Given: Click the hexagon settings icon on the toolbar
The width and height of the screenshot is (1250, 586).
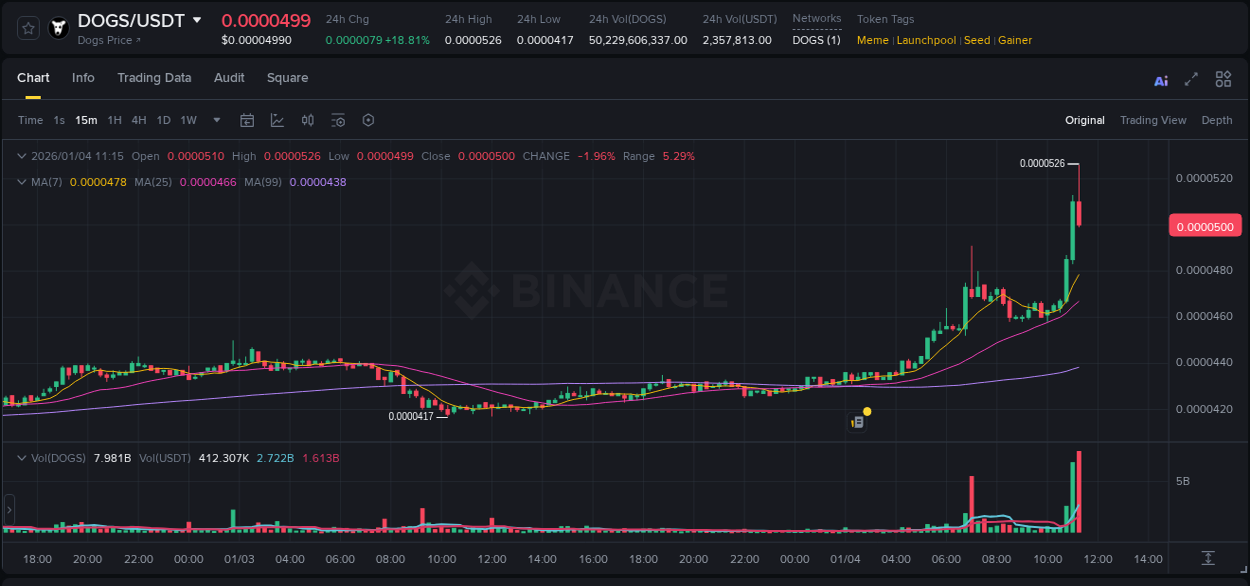Looking at the screenshot, I should pyautogui.click(x=368, y=120).
